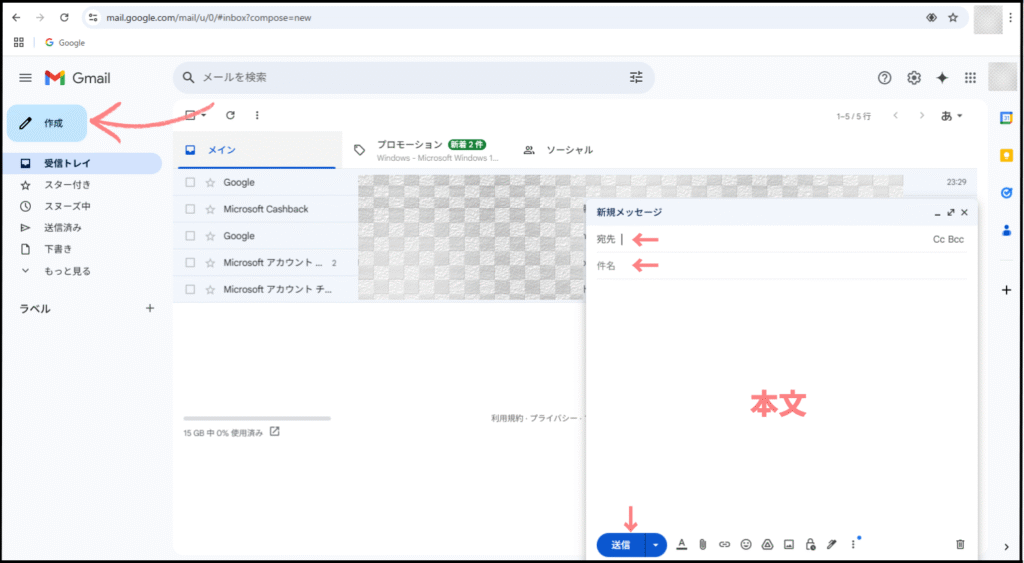Open 受信トレイ folder
This screenshot has height=563, width=1024.
84,163
